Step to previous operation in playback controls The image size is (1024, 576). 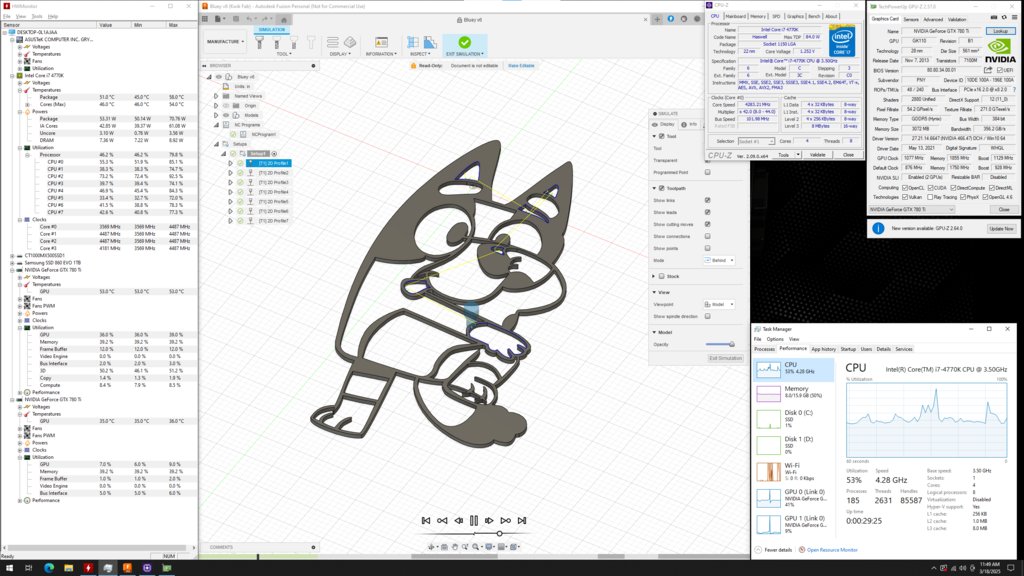[x=442, y=520]
